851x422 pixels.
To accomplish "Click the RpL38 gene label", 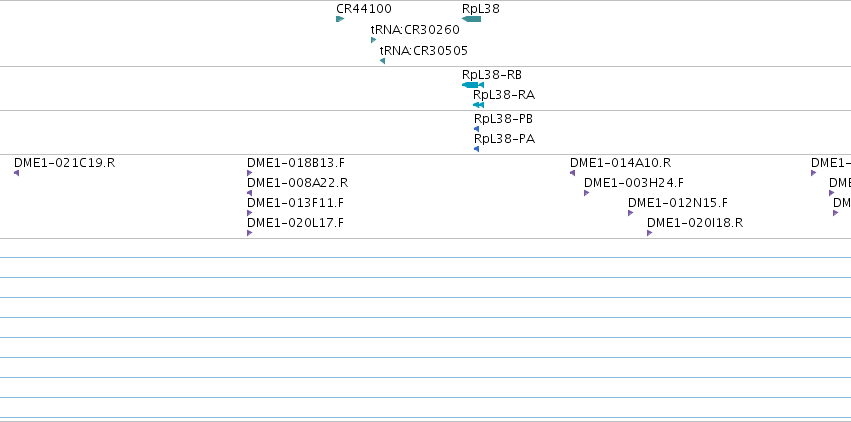I will coord(481,9).
